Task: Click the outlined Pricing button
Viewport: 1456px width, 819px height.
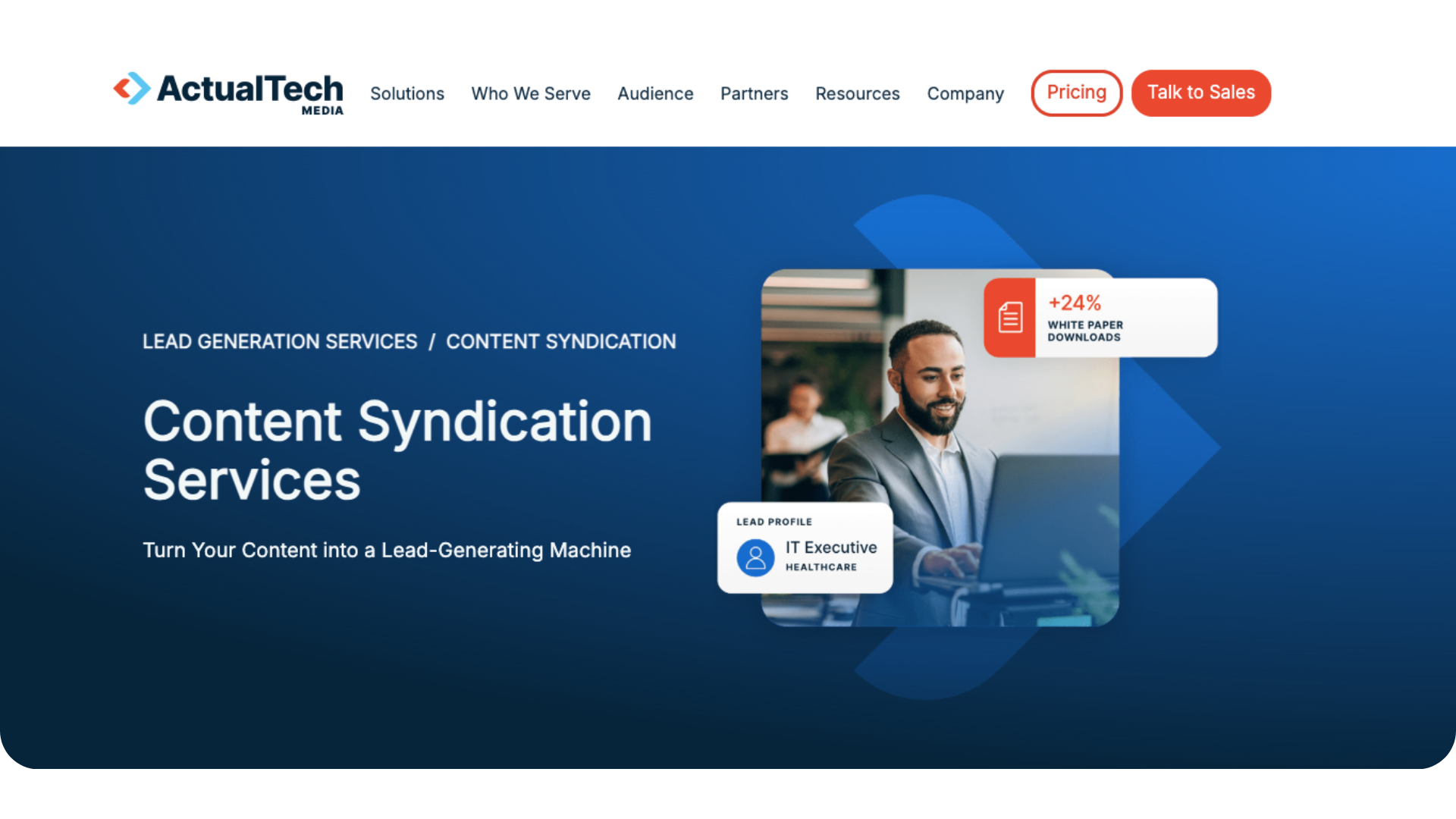Action: tap(1076, 93)
